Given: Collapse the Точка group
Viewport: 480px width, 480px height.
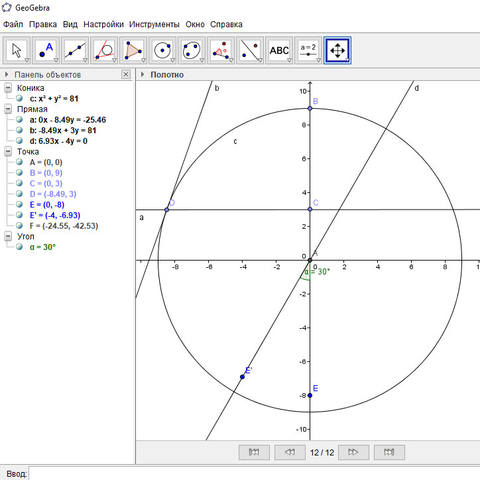Looking at the screenshot, I should [x=8, y=152].
